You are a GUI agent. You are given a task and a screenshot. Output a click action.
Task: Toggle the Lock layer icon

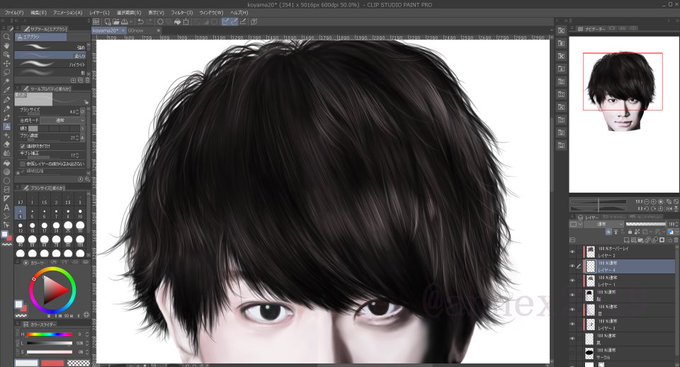click(x=630, y=232)
